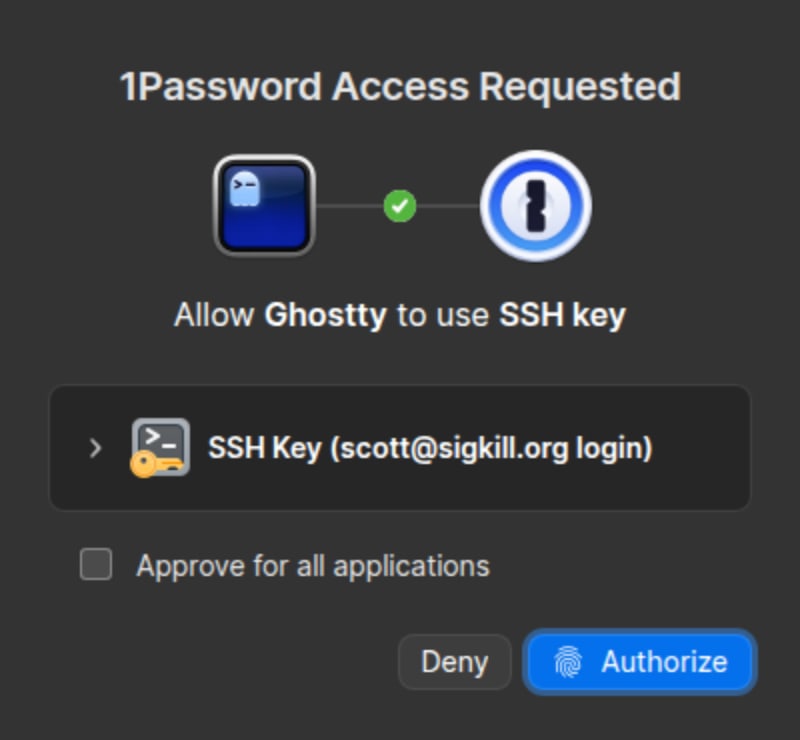Expand the SSH Key details chevron
The image size is (800, 740).
[95, 448]
